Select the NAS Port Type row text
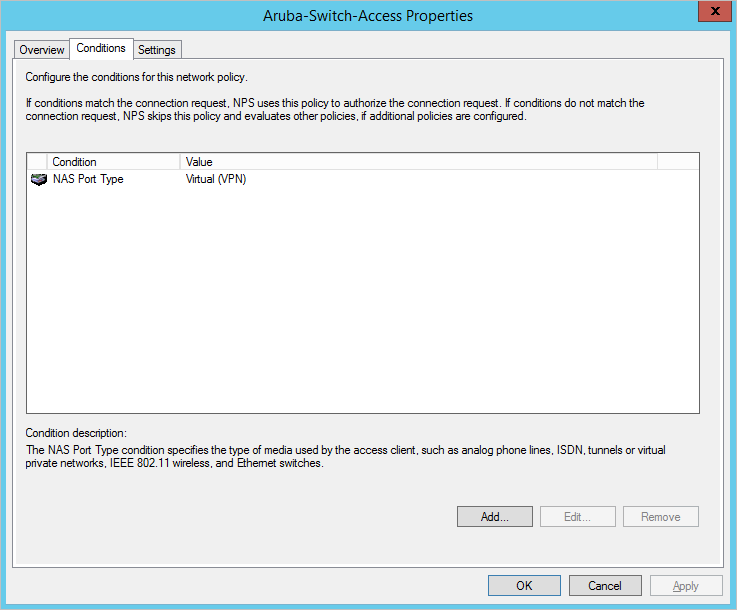The width and height of the screenshot is (737, 610). 88,179
